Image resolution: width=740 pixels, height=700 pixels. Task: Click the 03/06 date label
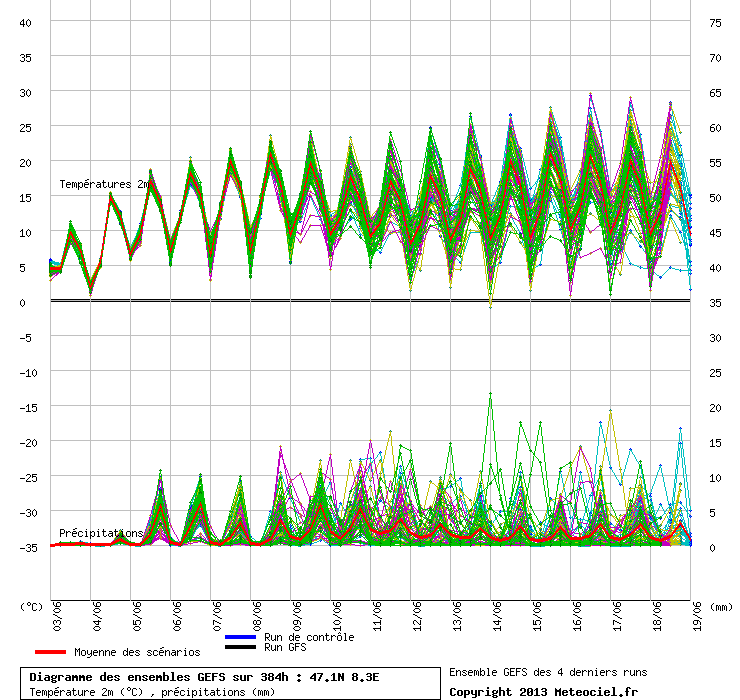point(57,616)
